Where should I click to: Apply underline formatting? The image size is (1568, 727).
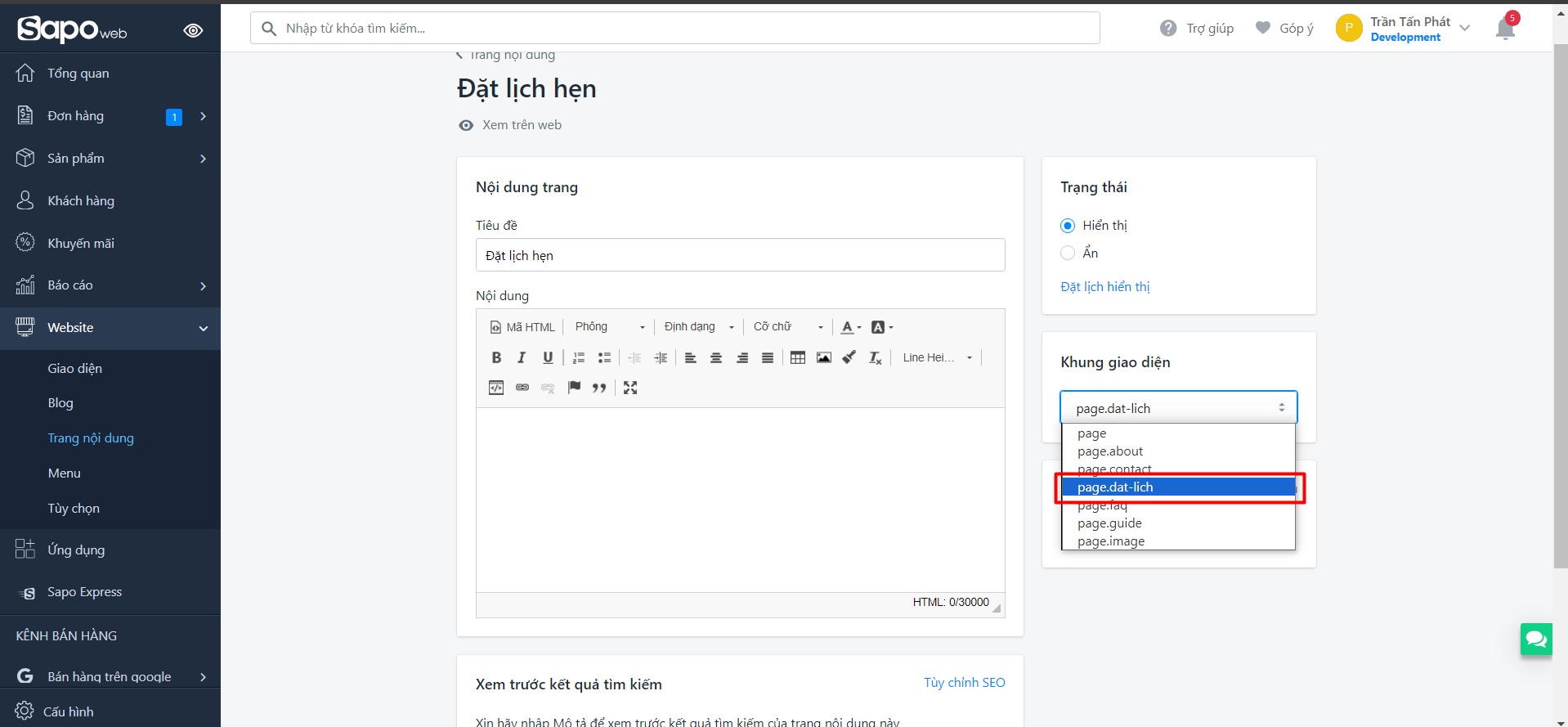coord(548,357)
